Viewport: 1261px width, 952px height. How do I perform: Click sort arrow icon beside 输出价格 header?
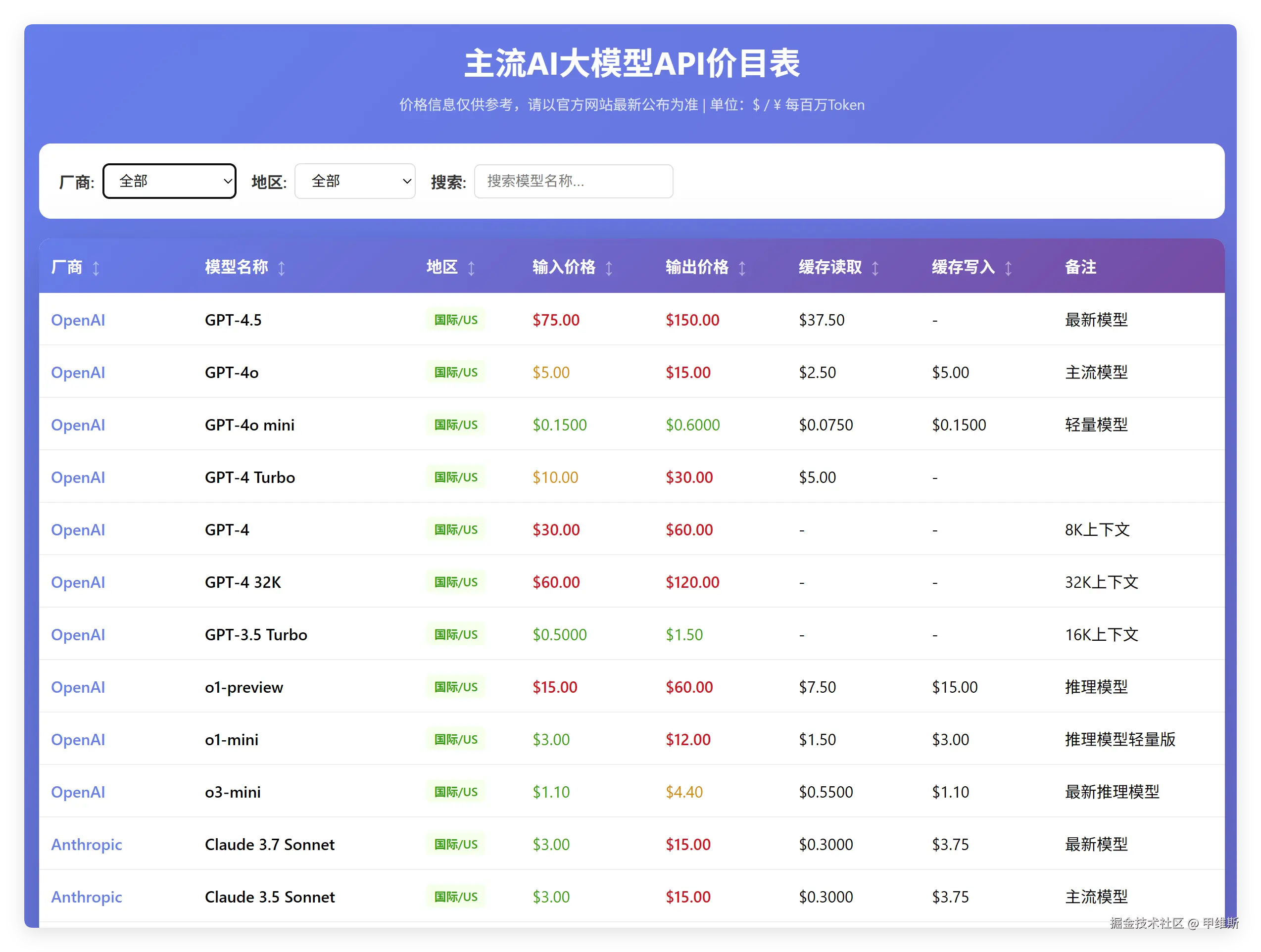tap(742, 268)
